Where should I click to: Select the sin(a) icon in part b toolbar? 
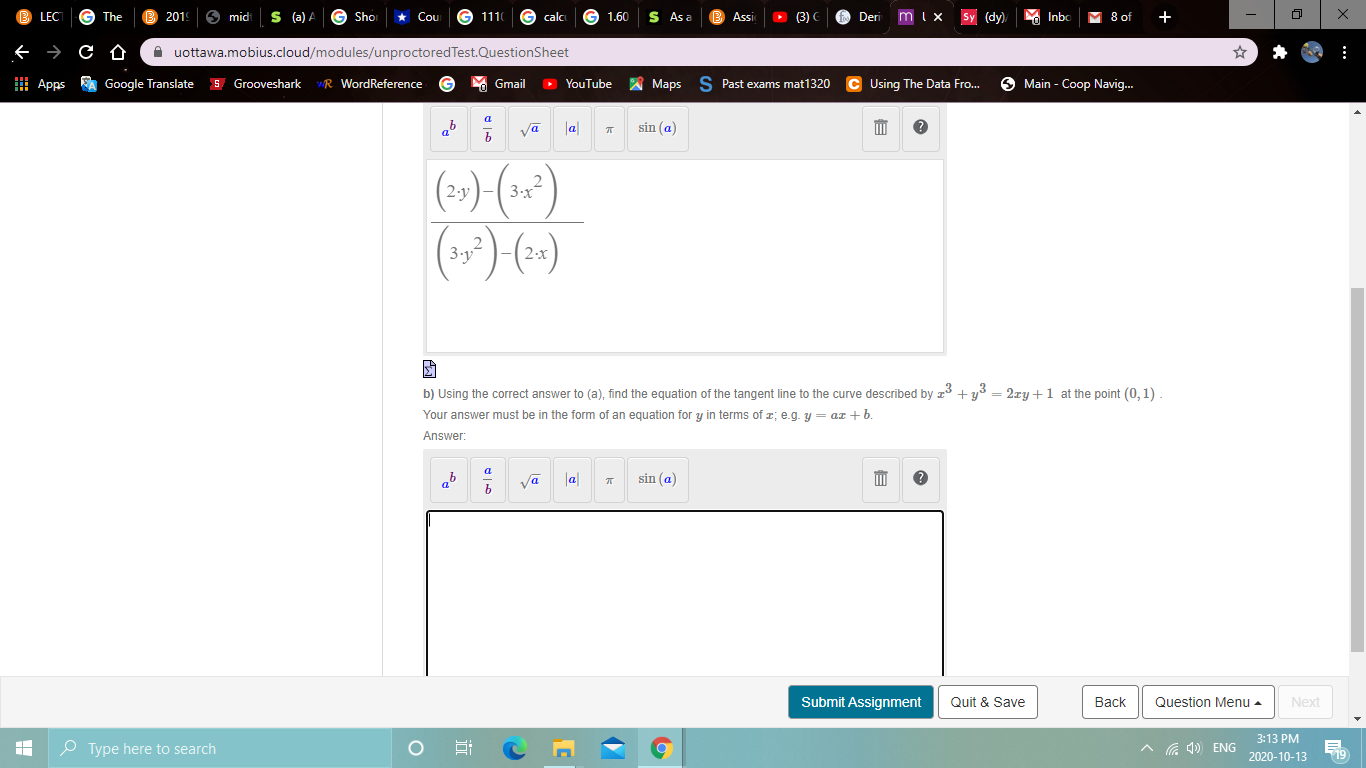(657, 479)
